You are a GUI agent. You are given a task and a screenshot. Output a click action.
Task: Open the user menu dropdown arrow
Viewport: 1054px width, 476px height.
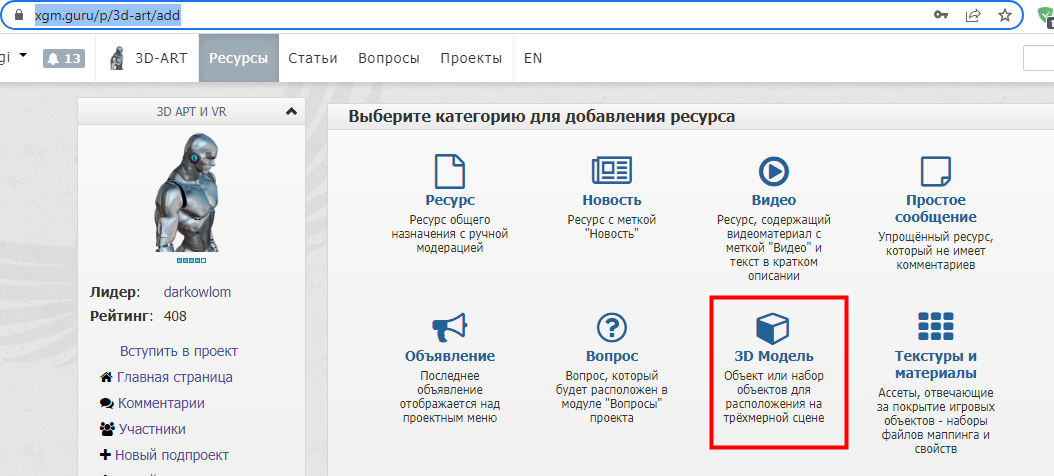pos(24,56)
